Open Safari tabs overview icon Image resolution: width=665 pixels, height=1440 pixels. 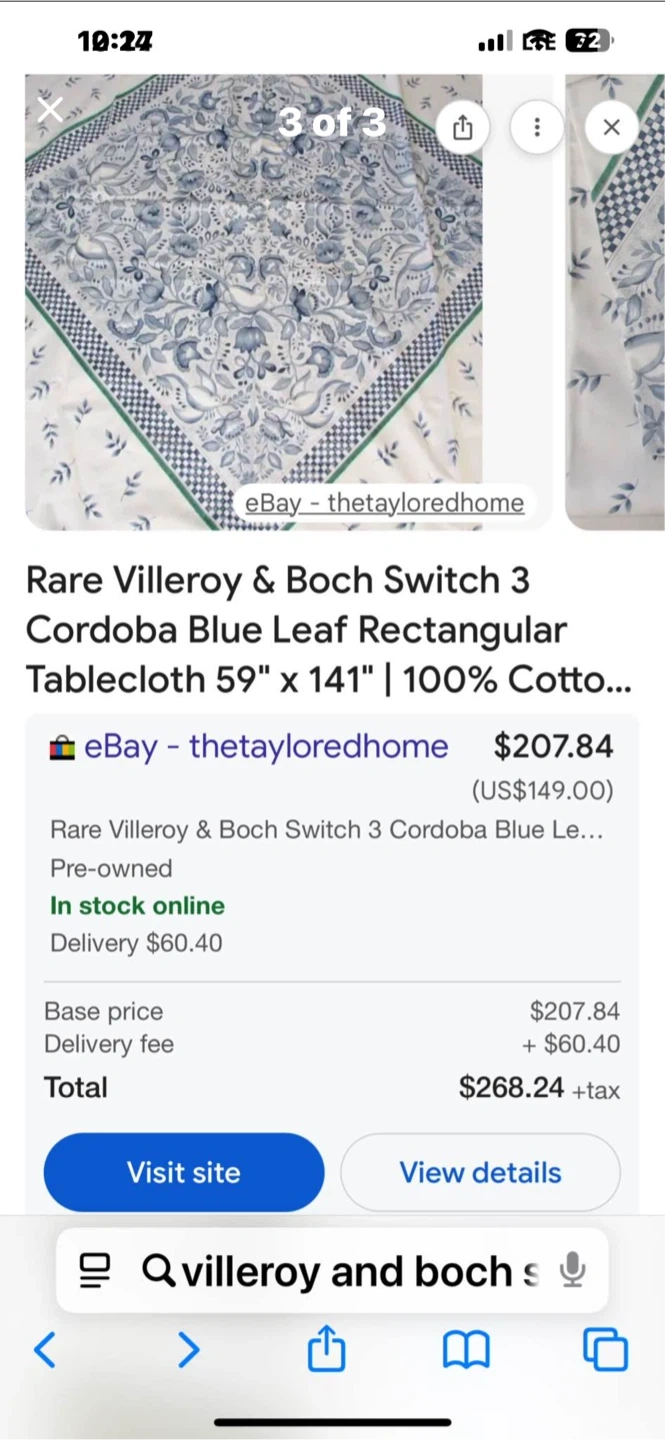click(605, 1351)
